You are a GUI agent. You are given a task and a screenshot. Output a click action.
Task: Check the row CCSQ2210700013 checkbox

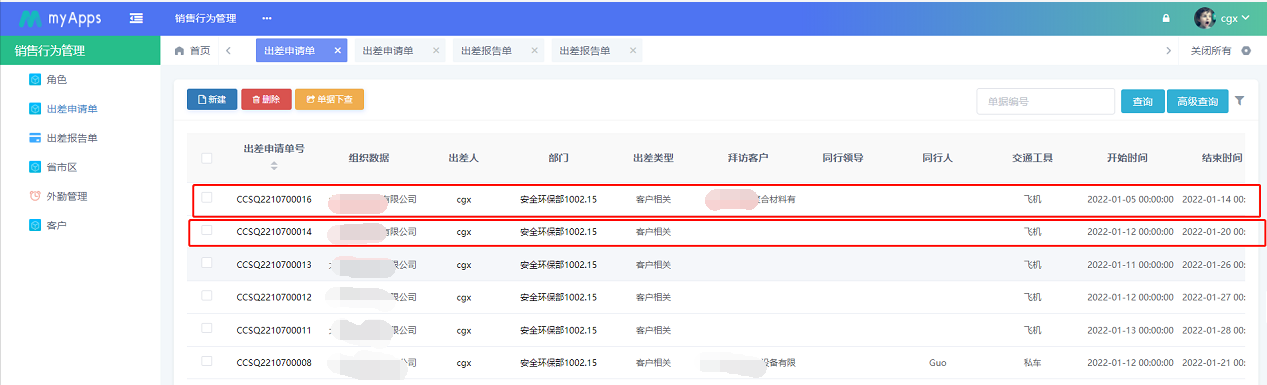pyautogui.click(x=207, y=263)
